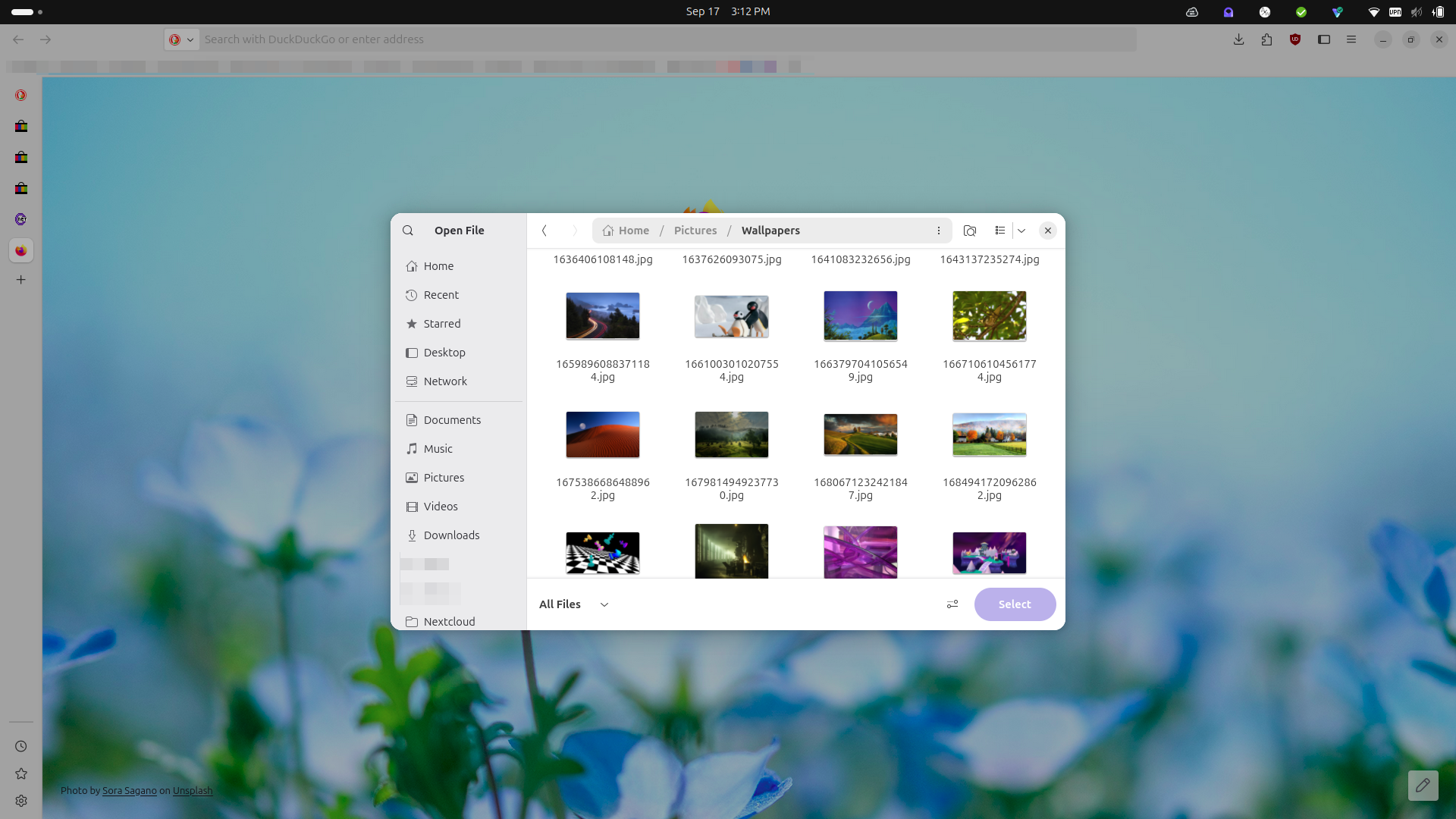
Task: Open the Unsplash link
Action: tap(193, 790)
